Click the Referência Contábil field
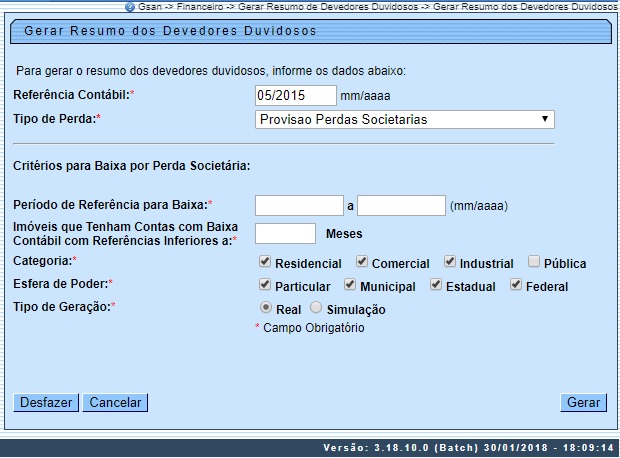Screen dimensions: 620x458 pos(296,96)
